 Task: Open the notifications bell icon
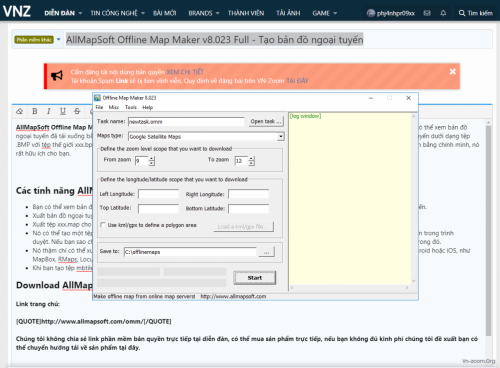tap(443, 13)
